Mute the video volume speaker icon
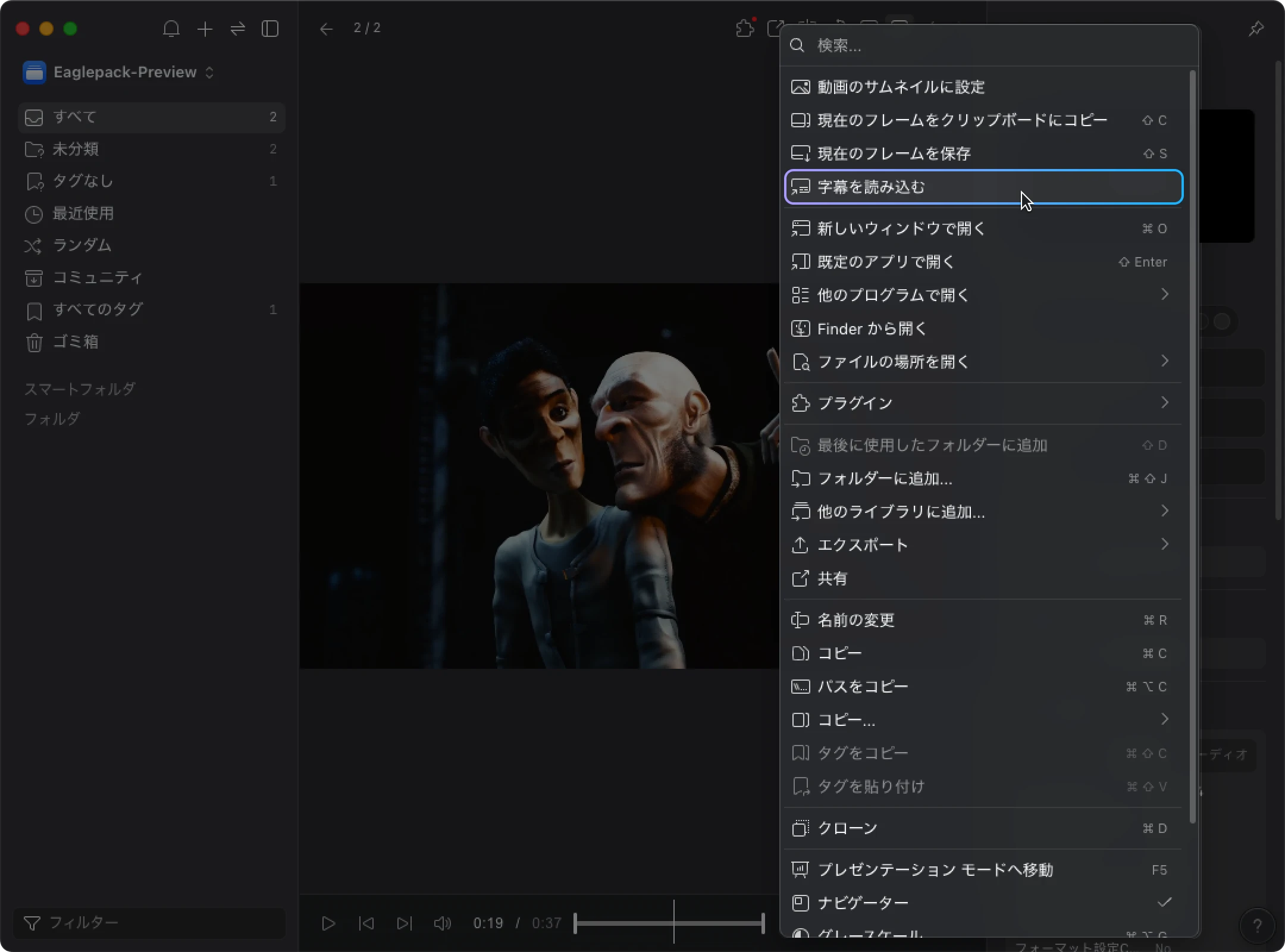 443,923
